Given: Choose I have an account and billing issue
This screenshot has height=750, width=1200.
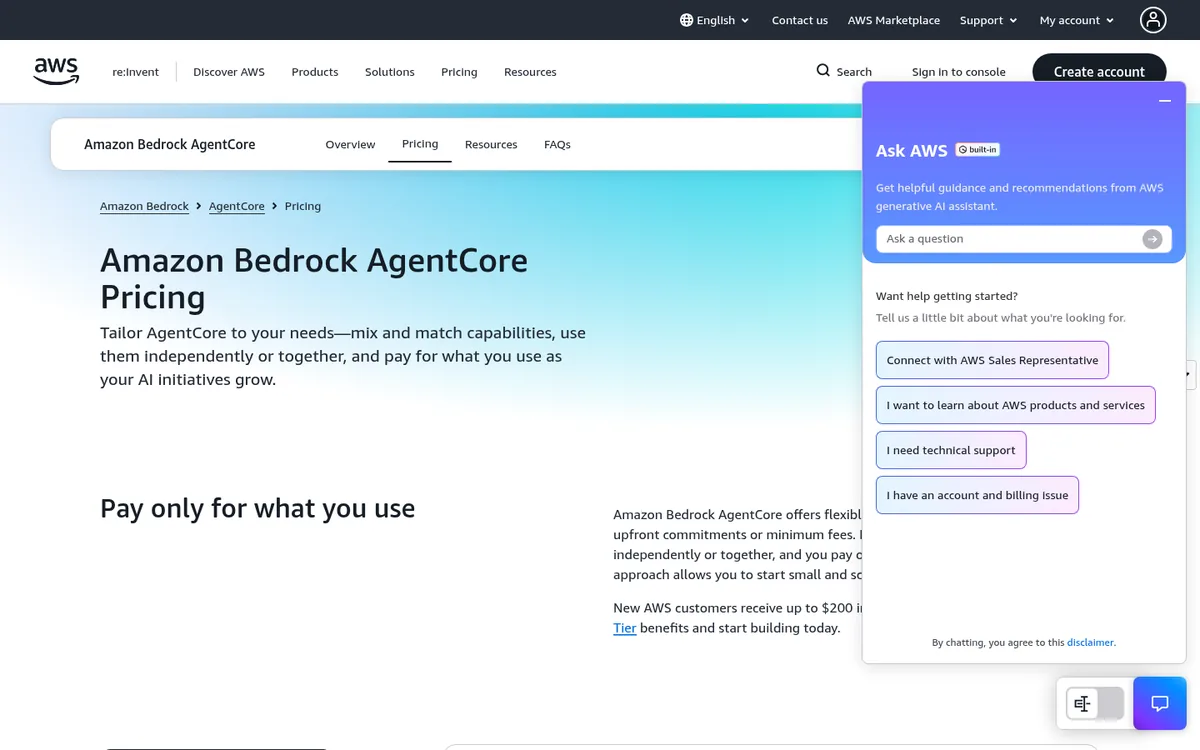Looking at the screenshot, I should 977,495.
